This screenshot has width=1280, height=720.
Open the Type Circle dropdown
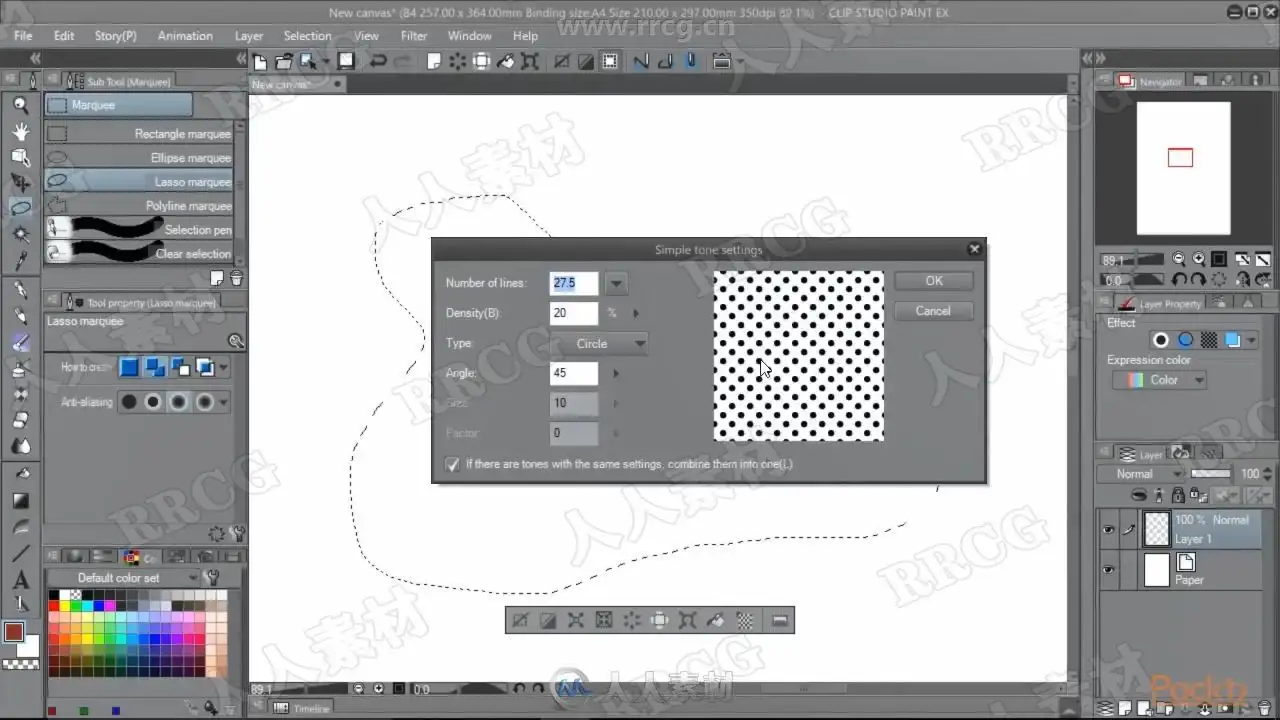[599, 343]
